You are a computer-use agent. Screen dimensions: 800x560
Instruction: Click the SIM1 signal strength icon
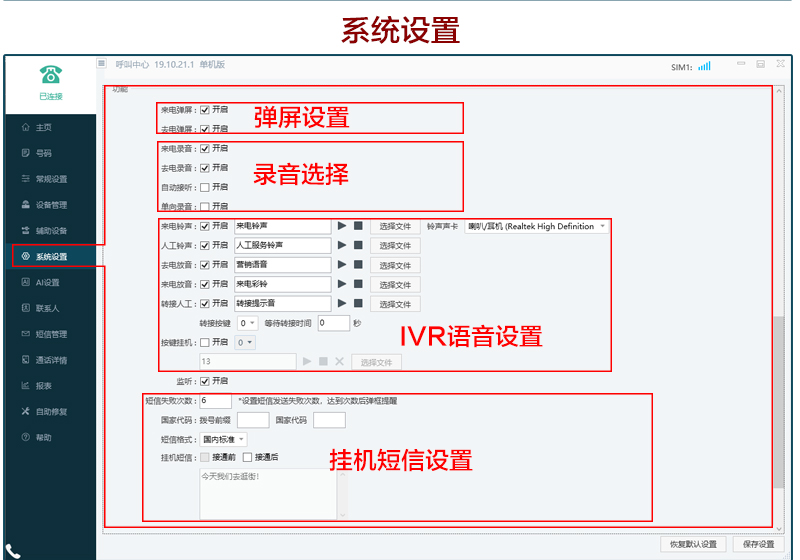click(x=704, y=66)
